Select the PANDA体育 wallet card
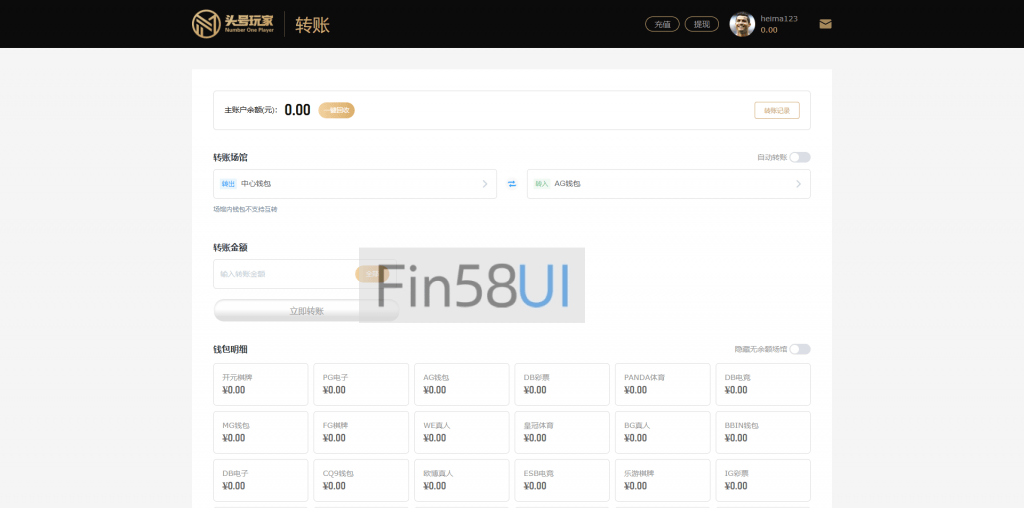The image size is (1024, 508). tap(663, 385)
